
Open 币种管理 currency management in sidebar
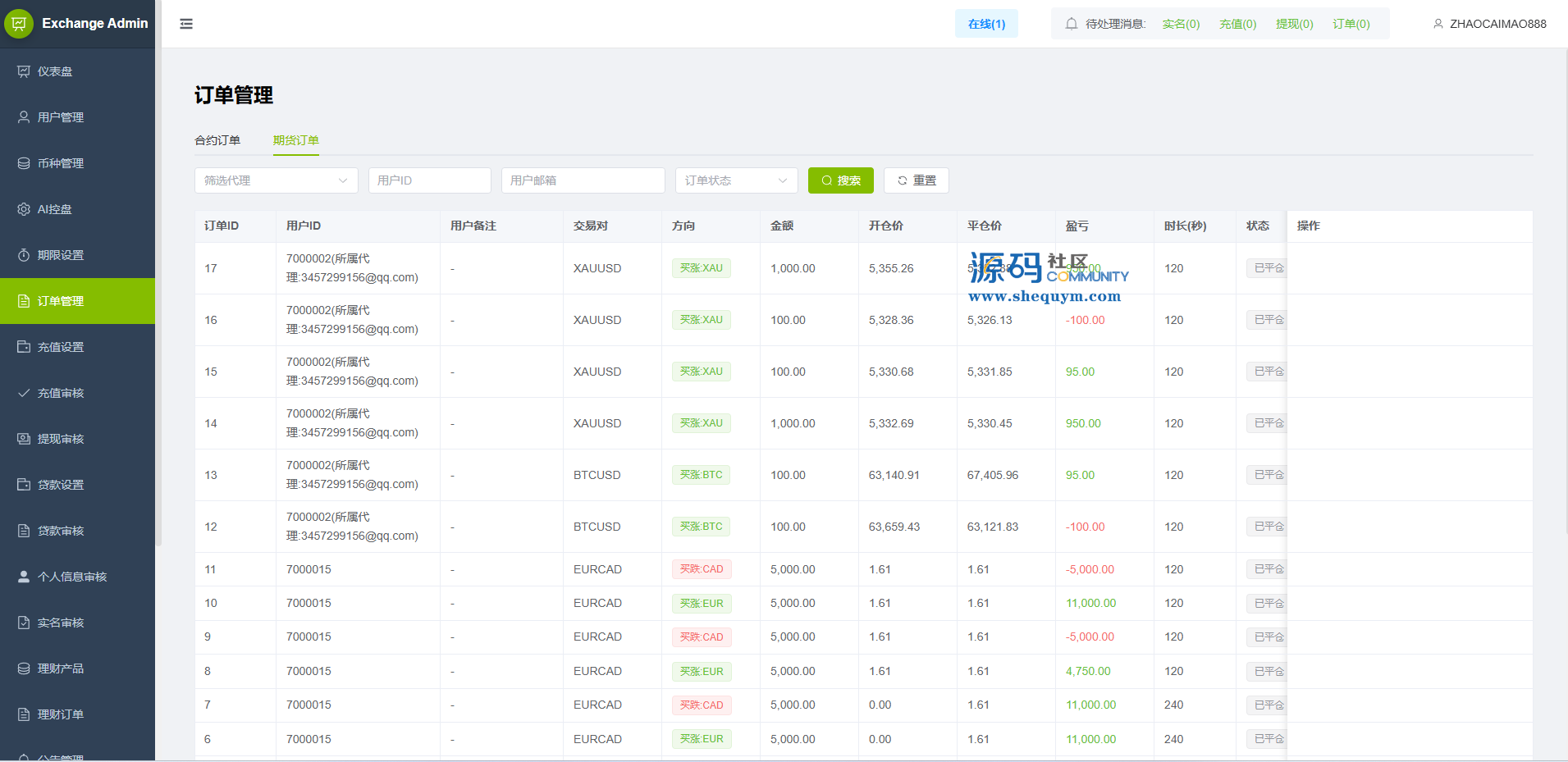tap(60, 163)
